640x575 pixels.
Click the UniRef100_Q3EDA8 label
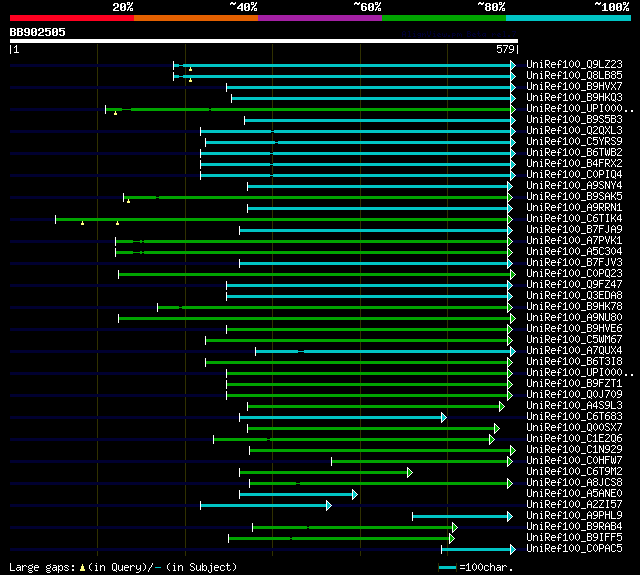574,296
